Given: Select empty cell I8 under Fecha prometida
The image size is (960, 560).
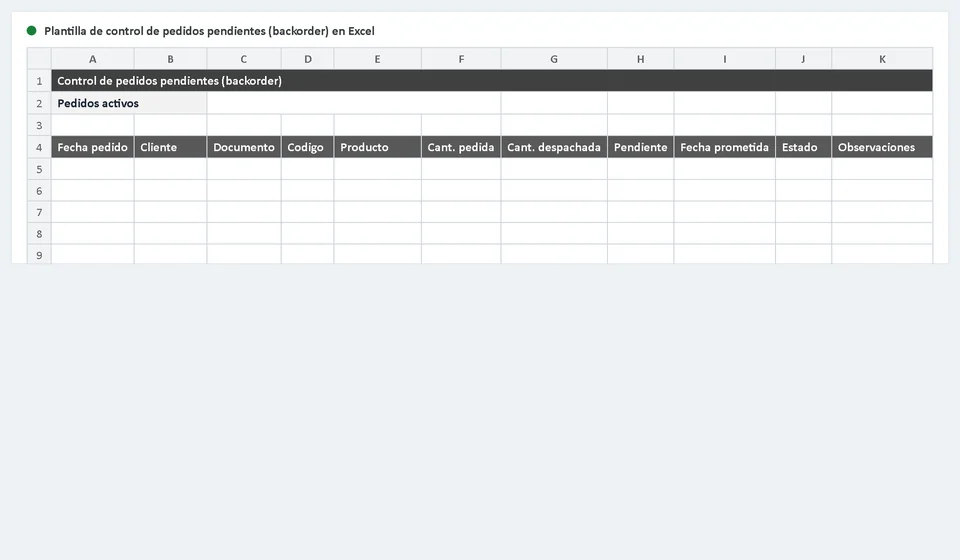Looking at the screenshot, I should point(724,233).
